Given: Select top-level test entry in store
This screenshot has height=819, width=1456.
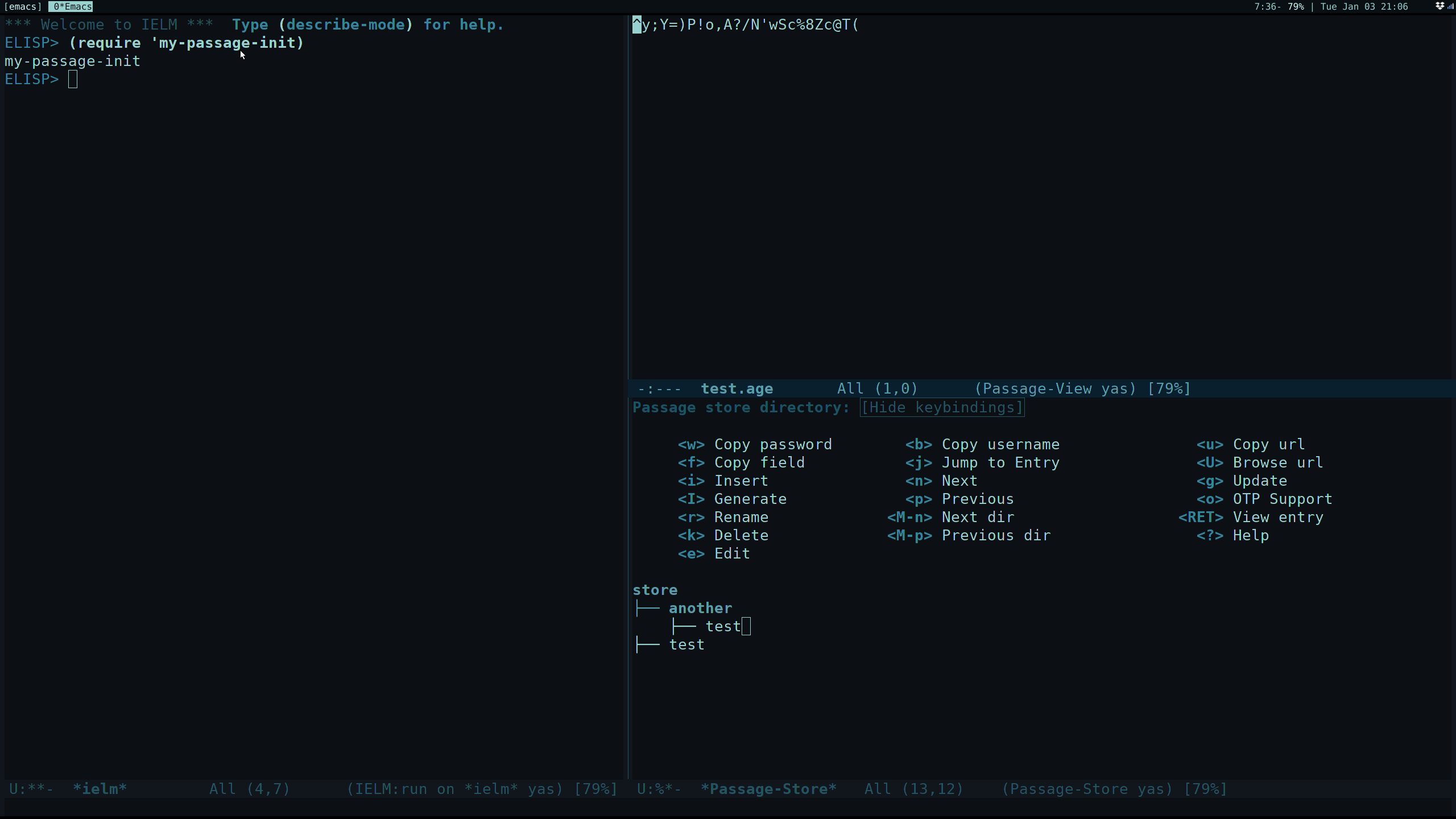Looking at the screenshot, I should (686, 644).
